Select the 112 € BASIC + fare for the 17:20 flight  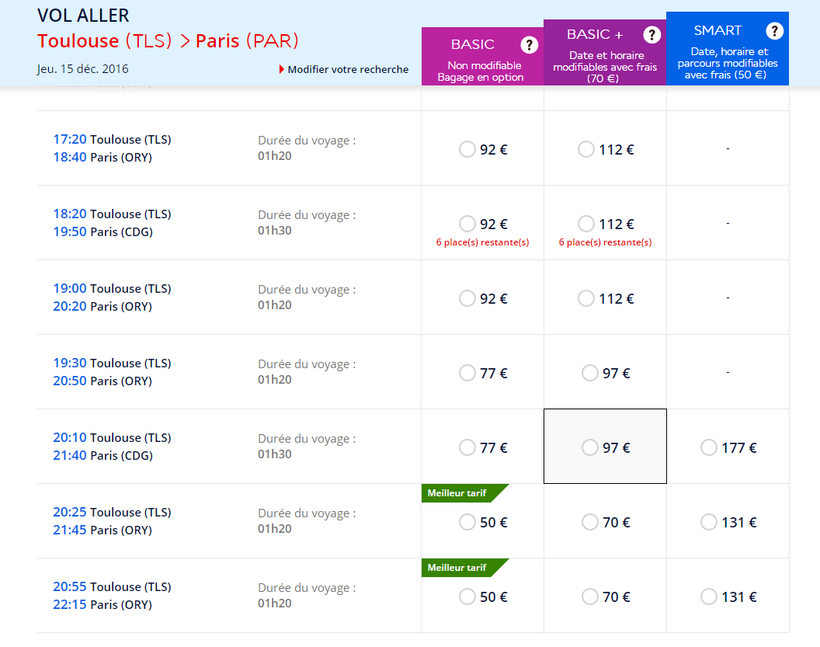pyautogui.click(x=586, y=149)
